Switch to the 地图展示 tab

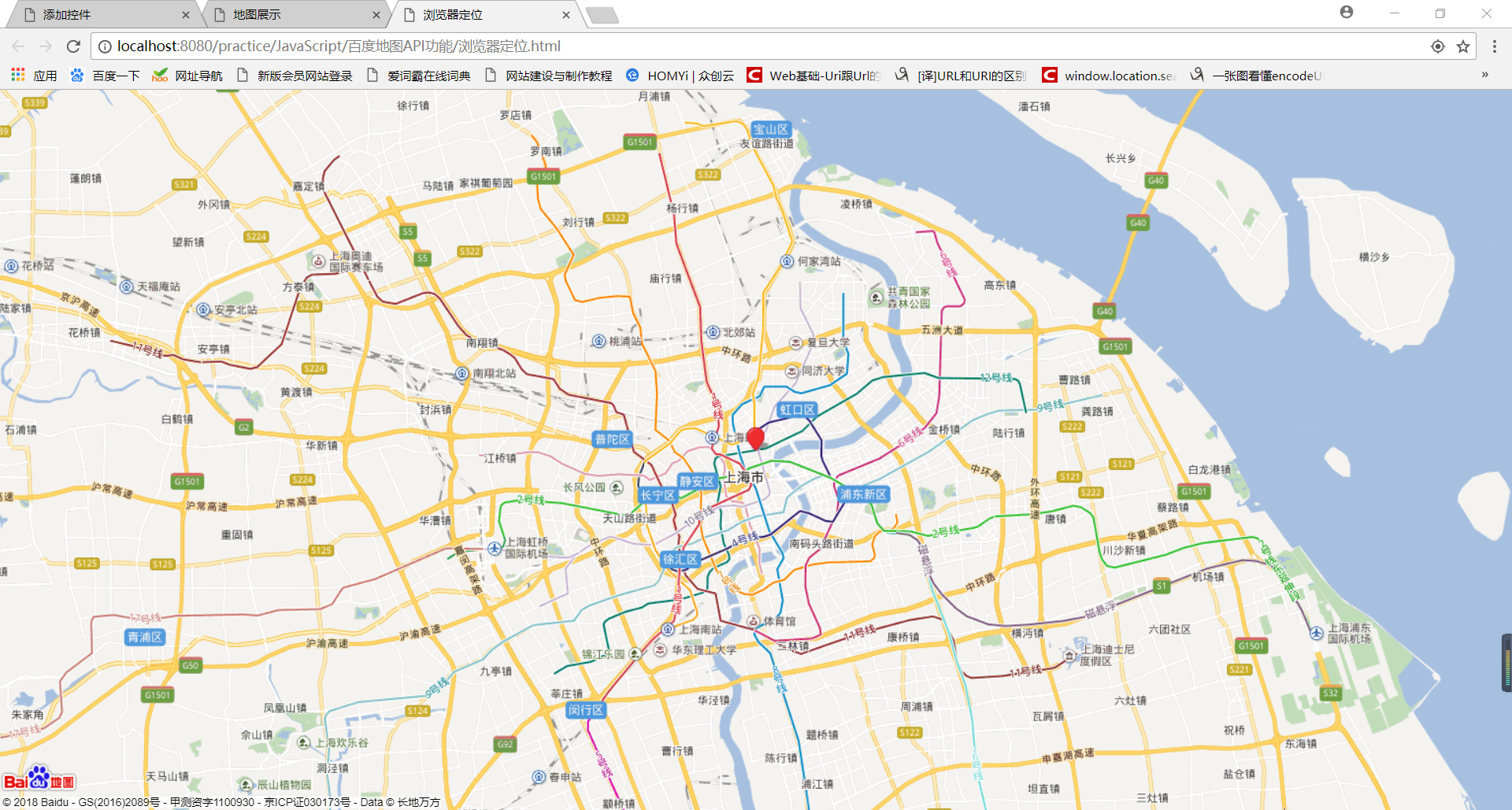tap(295, 15)
